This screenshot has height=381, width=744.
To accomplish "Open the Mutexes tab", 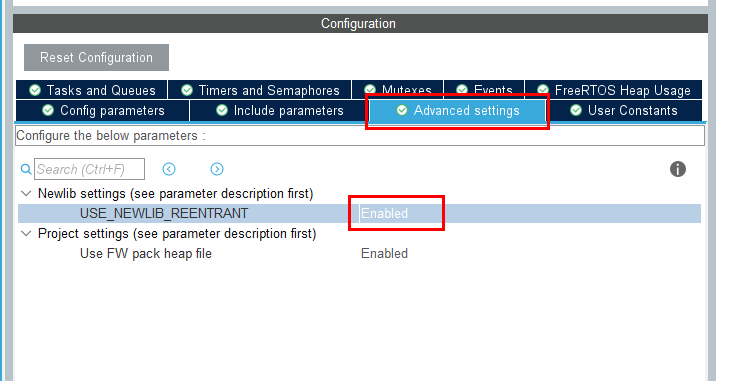I will [x=398, y=90].
